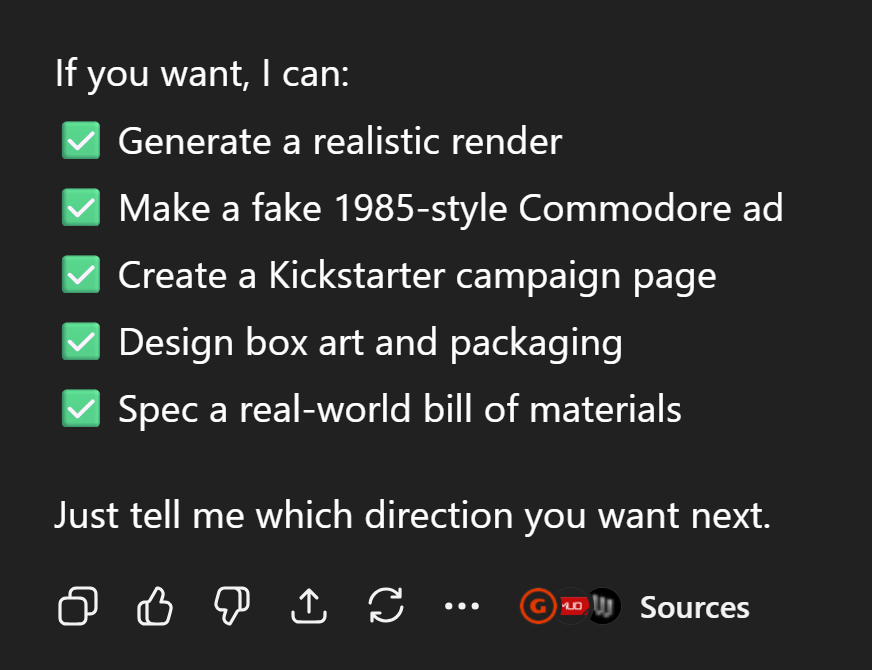Give the response a thumbs up
Screen dimensions: 872x670
point(155,606)
